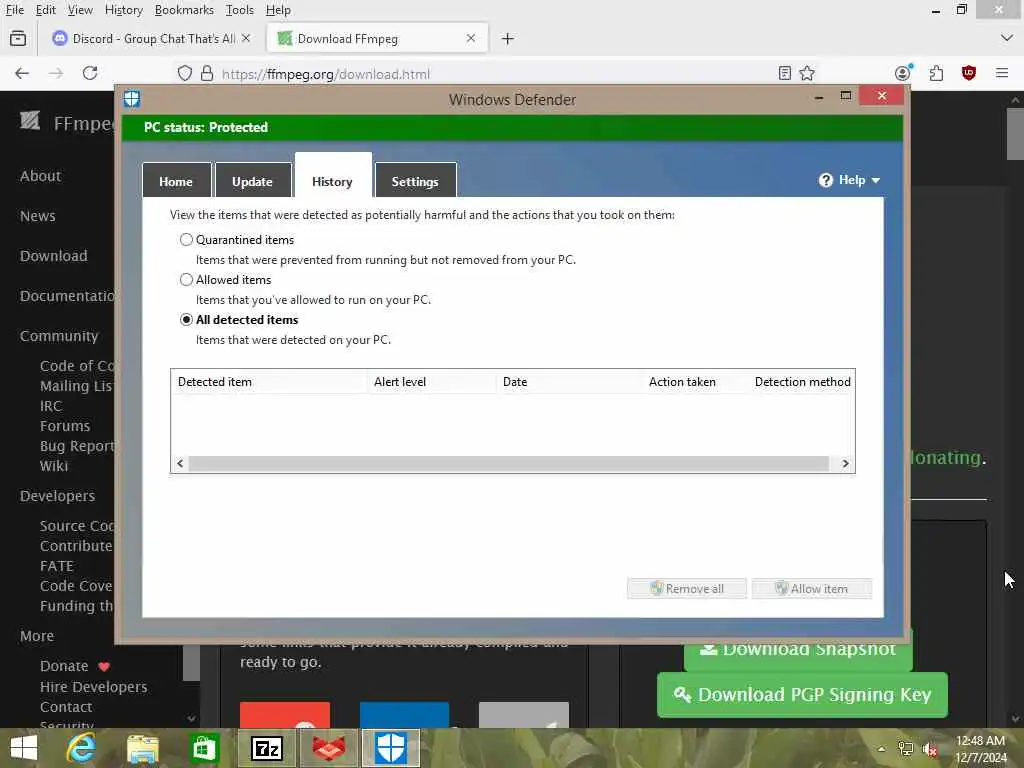Reload the FFmpeg download page
The width and height of the screenshot is (1024, 768).
pos(90,73)
